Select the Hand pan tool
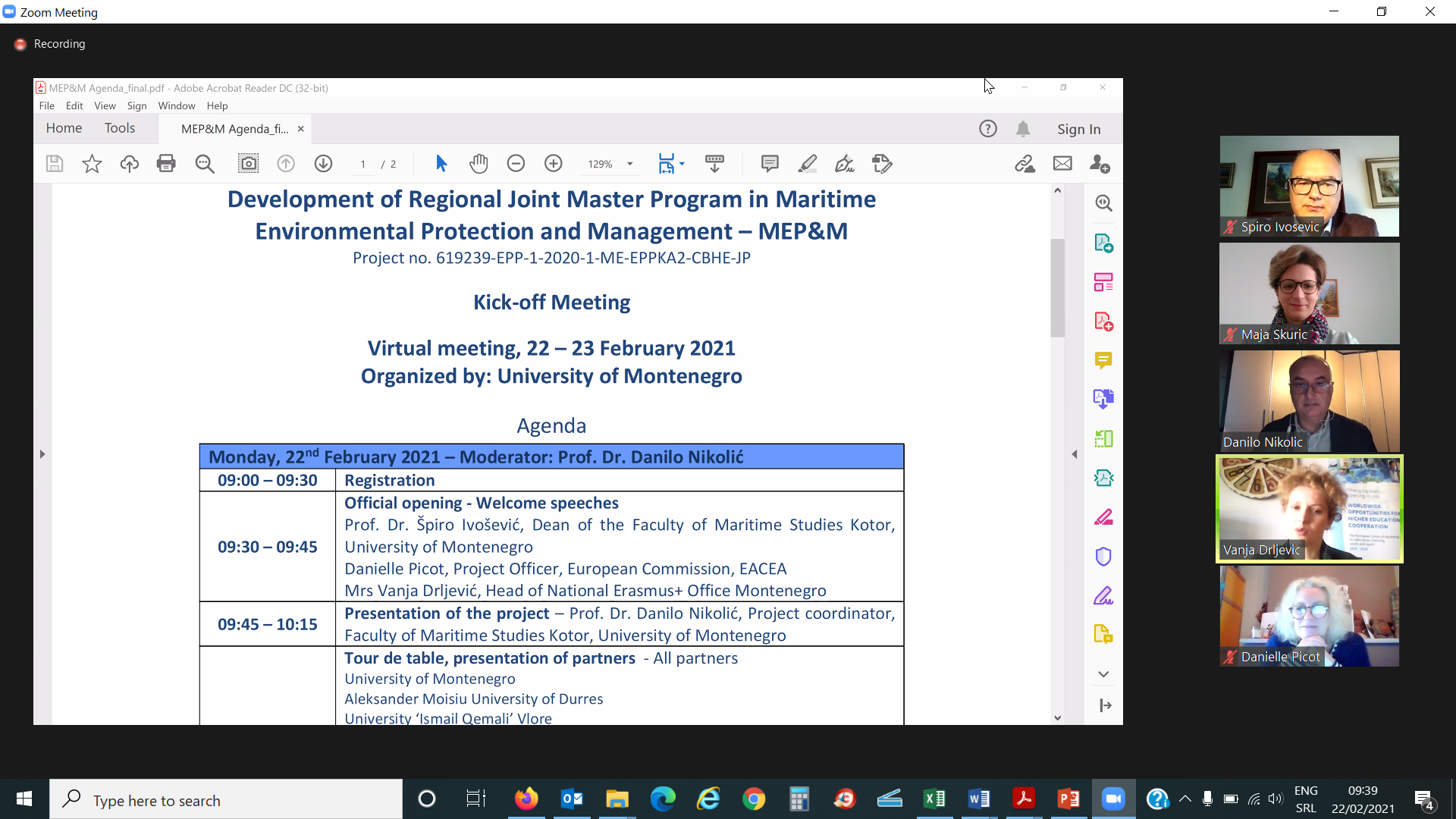This screenshot has height=819, width=1456. (x=479, y=164)
